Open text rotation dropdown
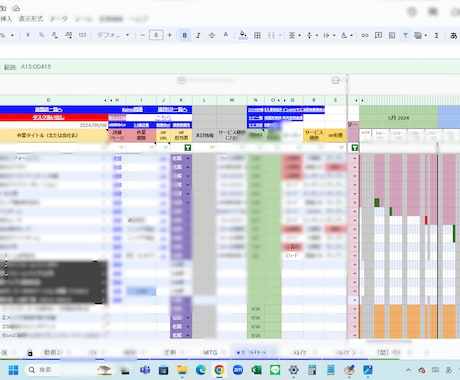 (347, 35)
